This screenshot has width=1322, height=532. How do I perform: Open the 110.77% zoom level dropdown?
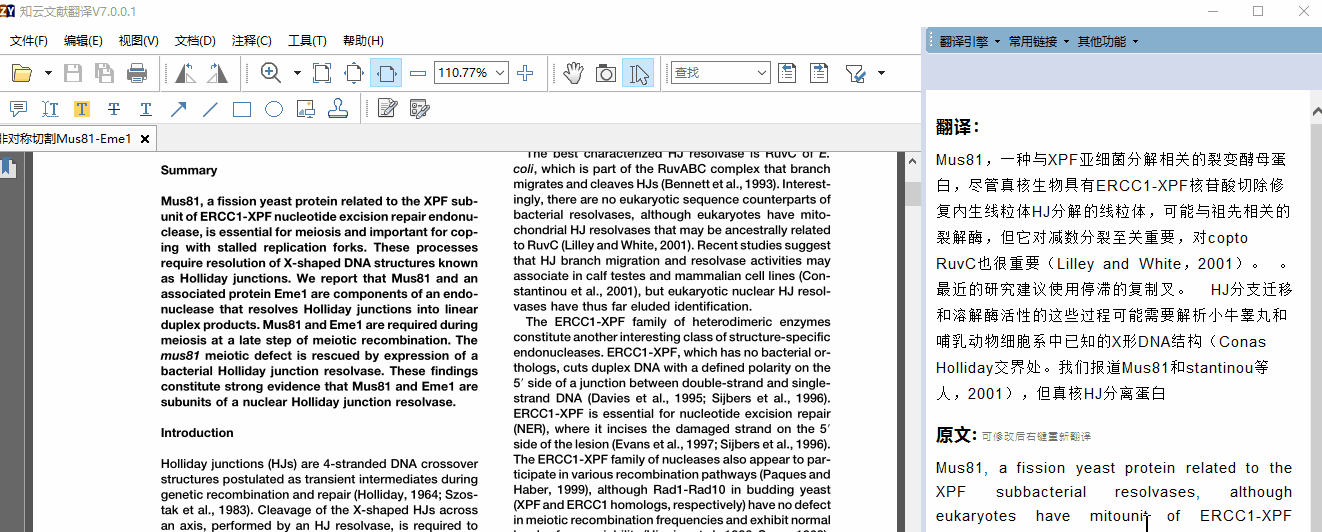499,73
